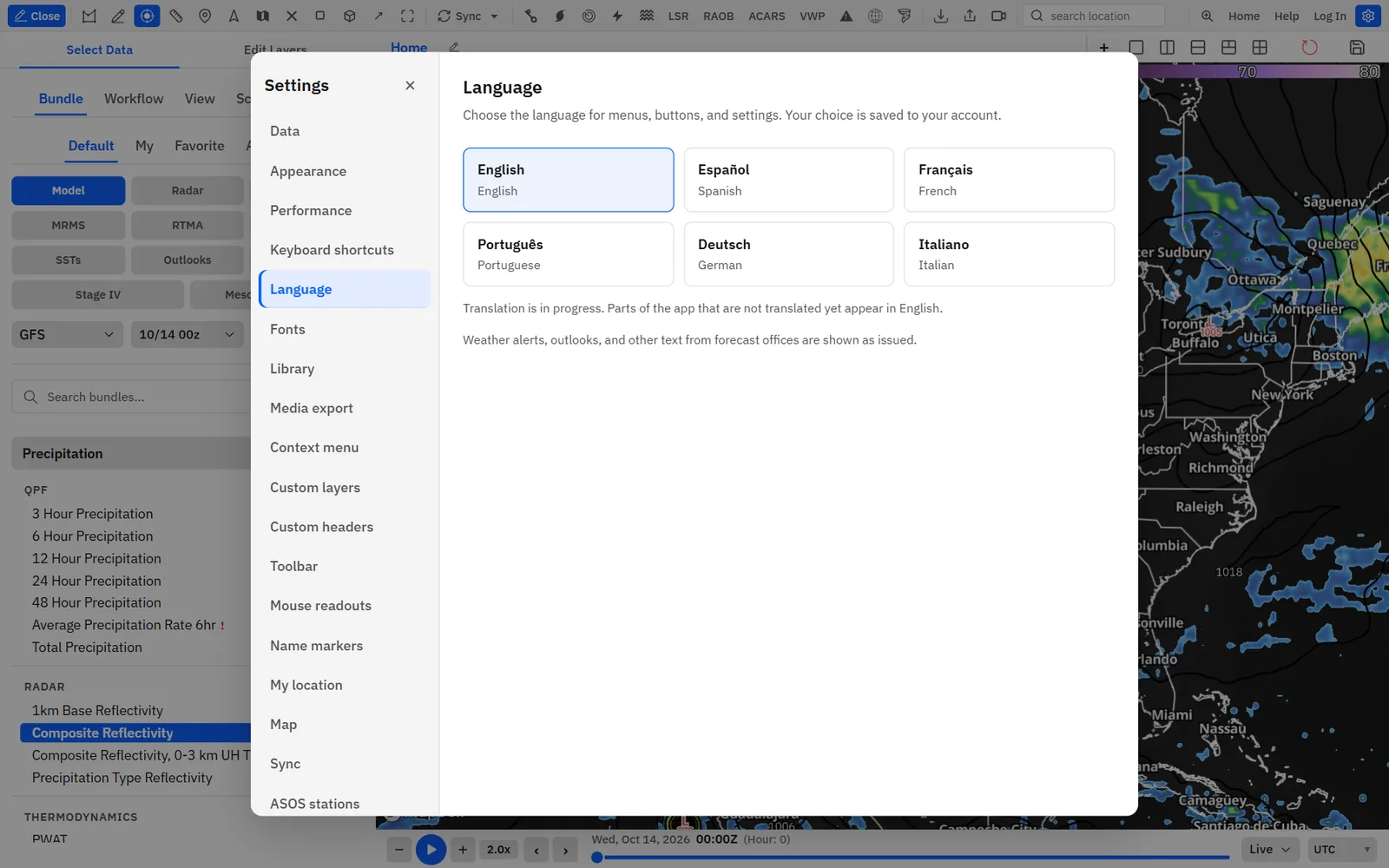This screenshot has height=868, width=1389.
Task: Open the Appearance settings section
Action: coord(345,171)
